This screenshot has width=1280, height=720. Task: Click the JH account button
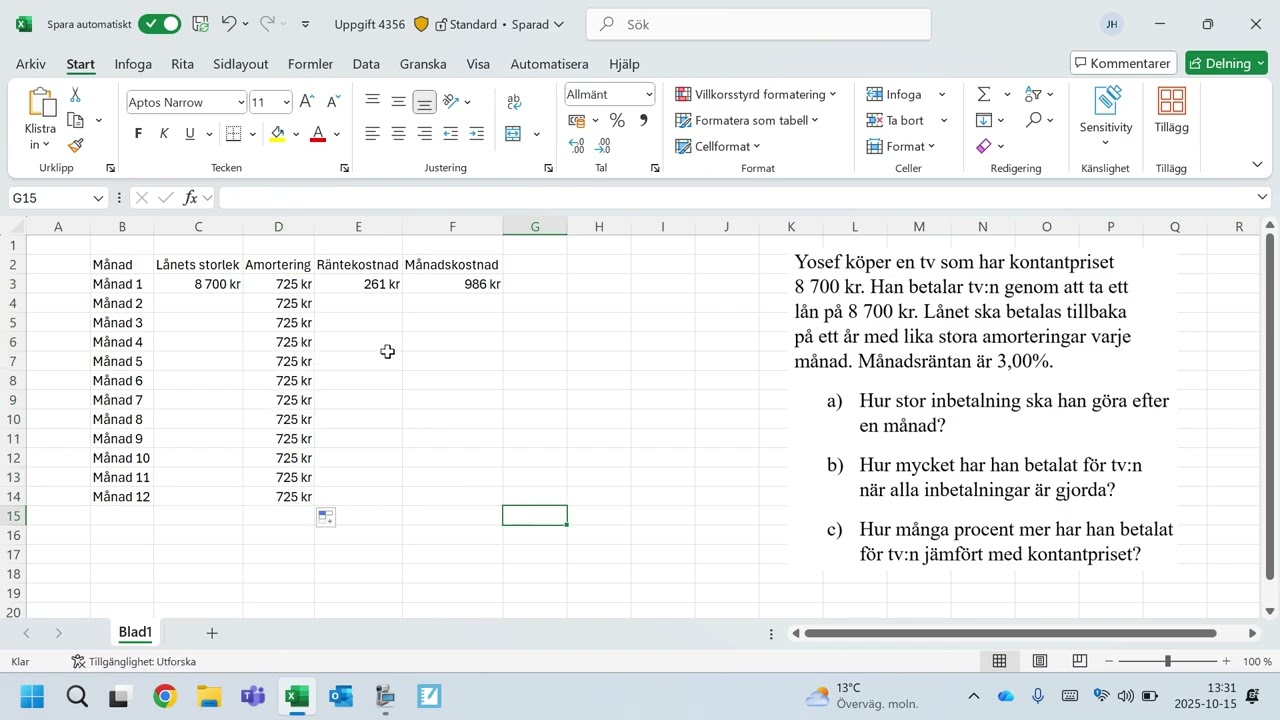pyautogui.click(x=1112, y=24)
